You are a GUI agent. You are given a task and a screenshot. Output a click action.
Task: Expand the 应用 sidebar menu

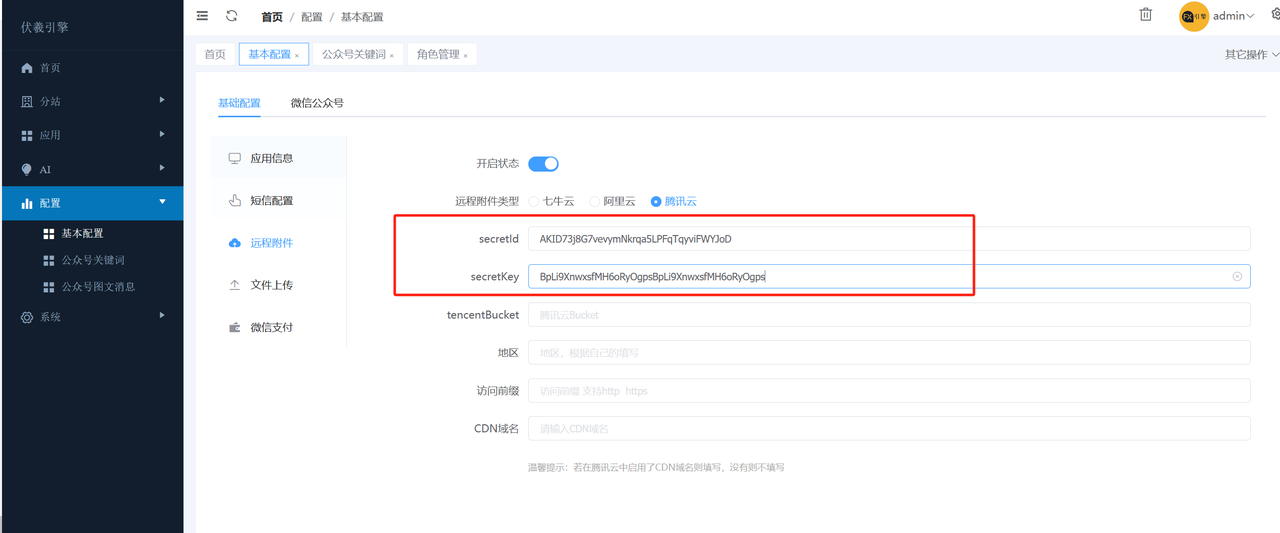coord(162,134)
